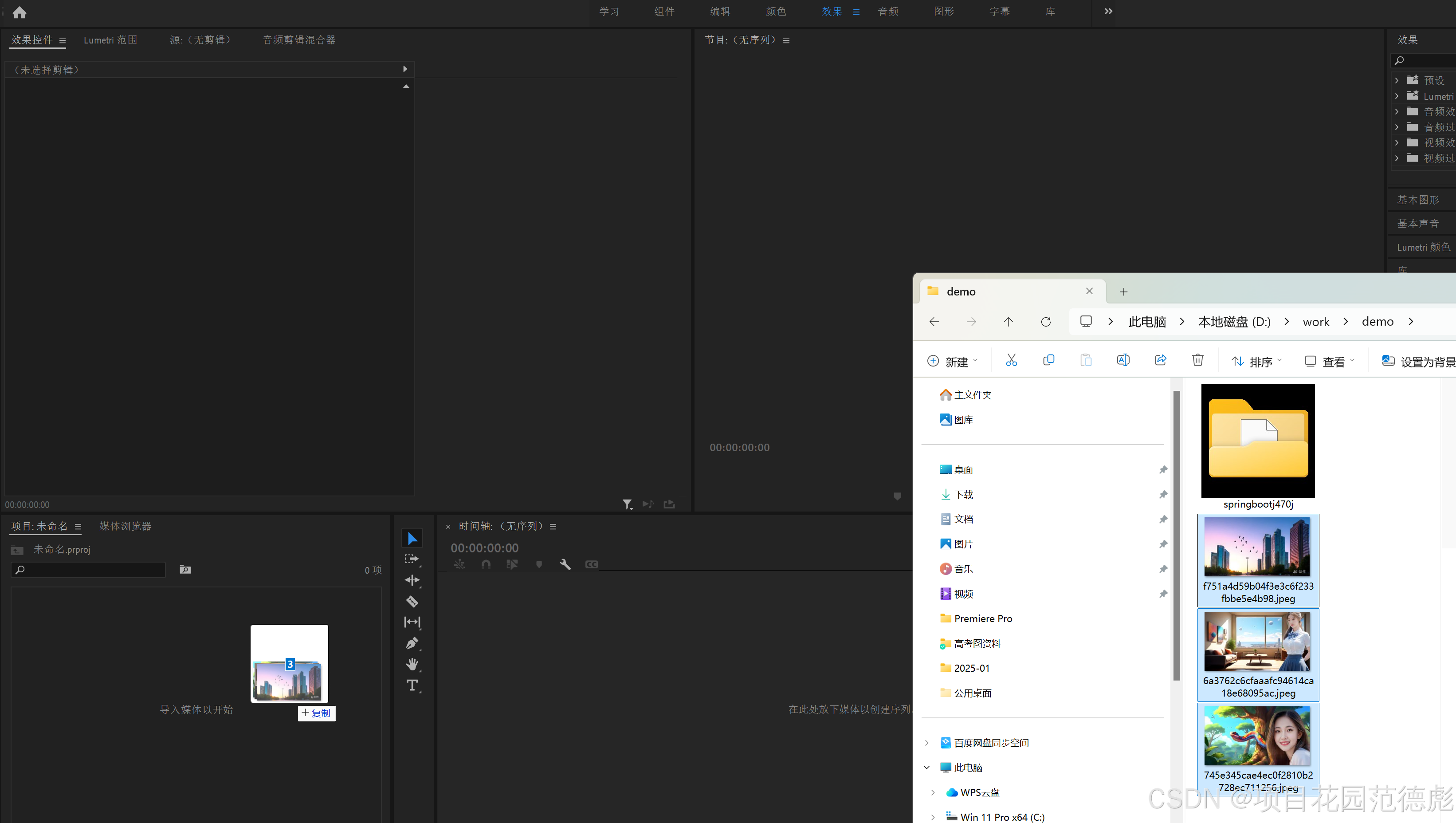This screenshot has width=1456, height=823.
Task: Toggle closed captions track button
Action: pos(591,564)
